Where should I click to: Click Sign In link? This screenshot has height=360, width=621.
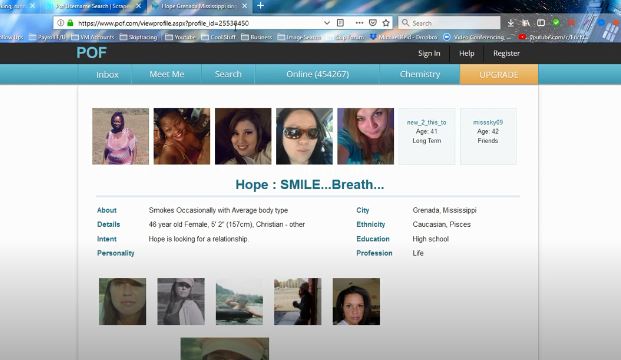[x=429, y=53]
